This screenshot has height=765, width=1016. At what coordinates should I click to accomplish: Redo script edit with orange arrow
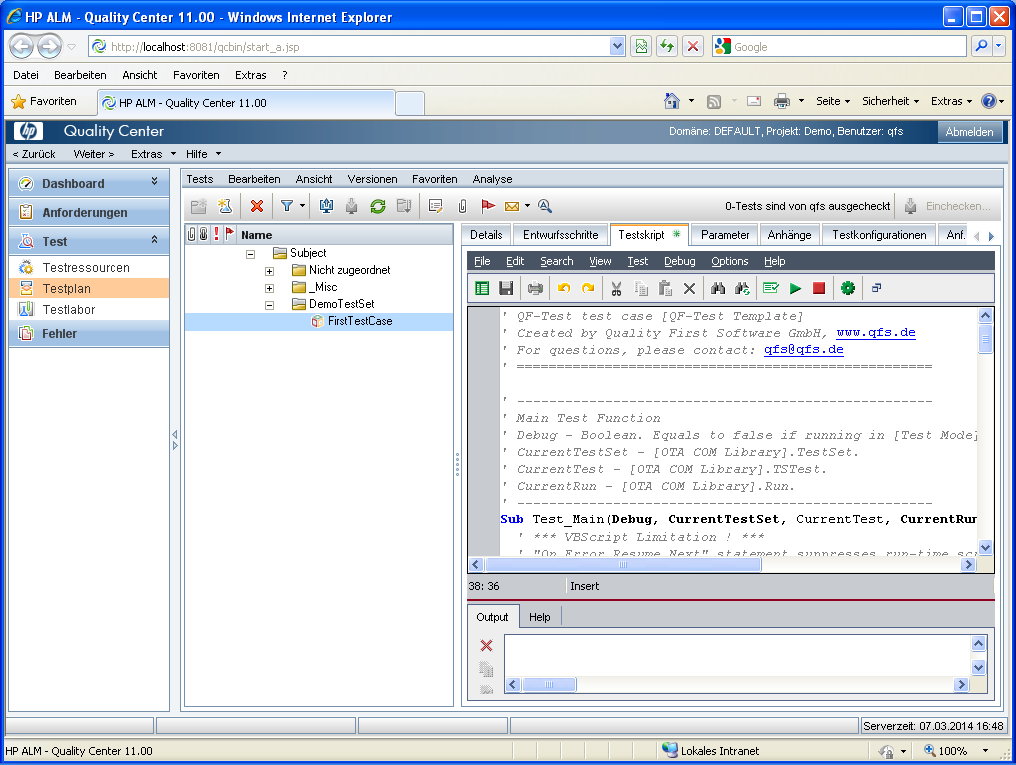click(x=588, y=288)
